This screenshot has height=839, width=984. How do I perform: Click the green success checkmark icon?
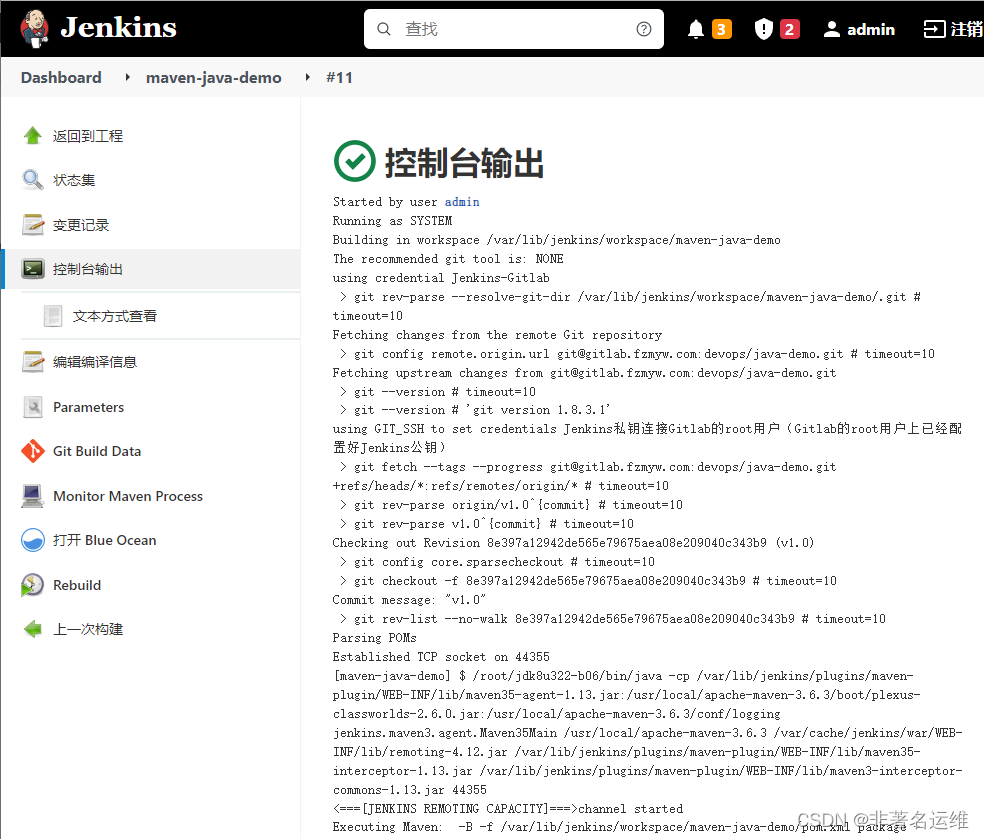[x=355, y=161]
